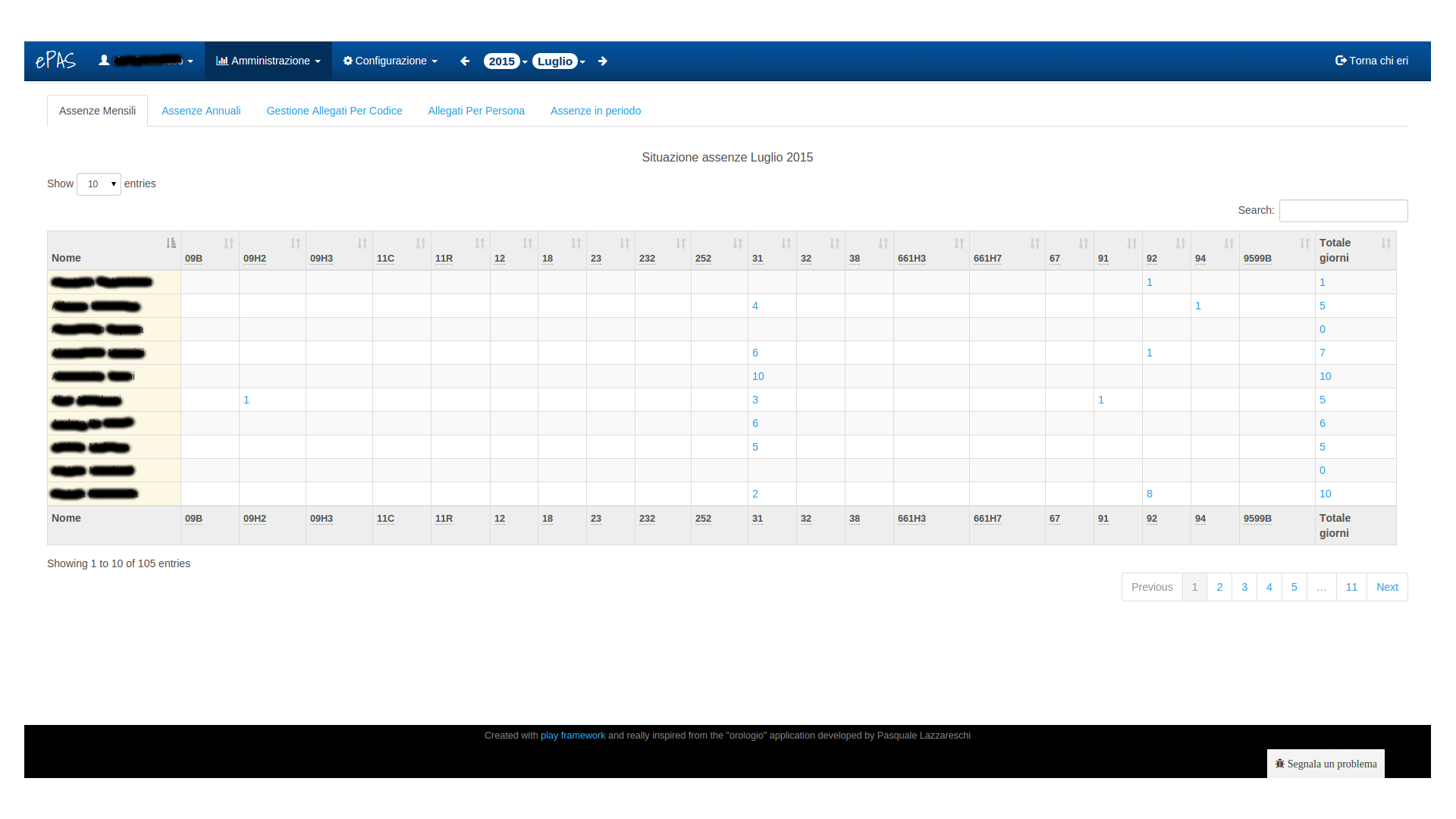Viewport: 1456px width, 819px height.
Task: Expand the Configurazione dropdown
Action: pos(390,61)
